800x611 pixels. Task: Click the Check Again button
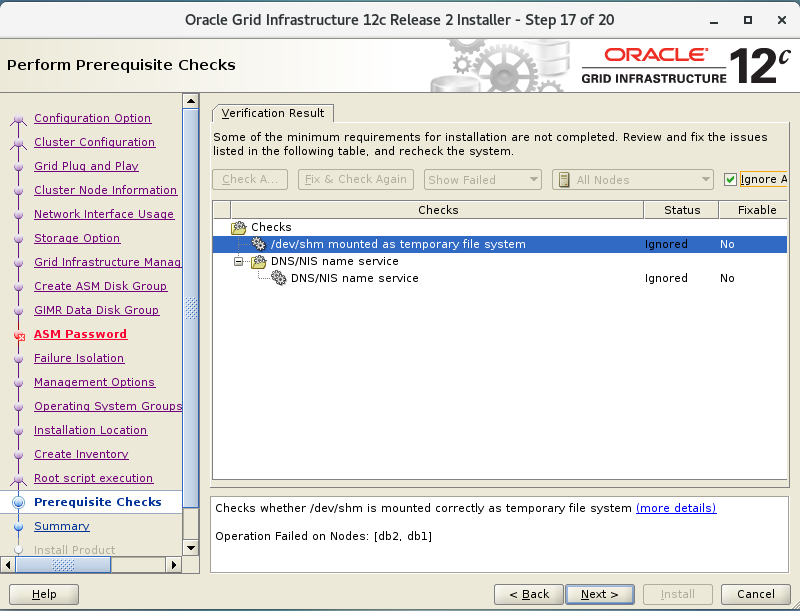250,180
